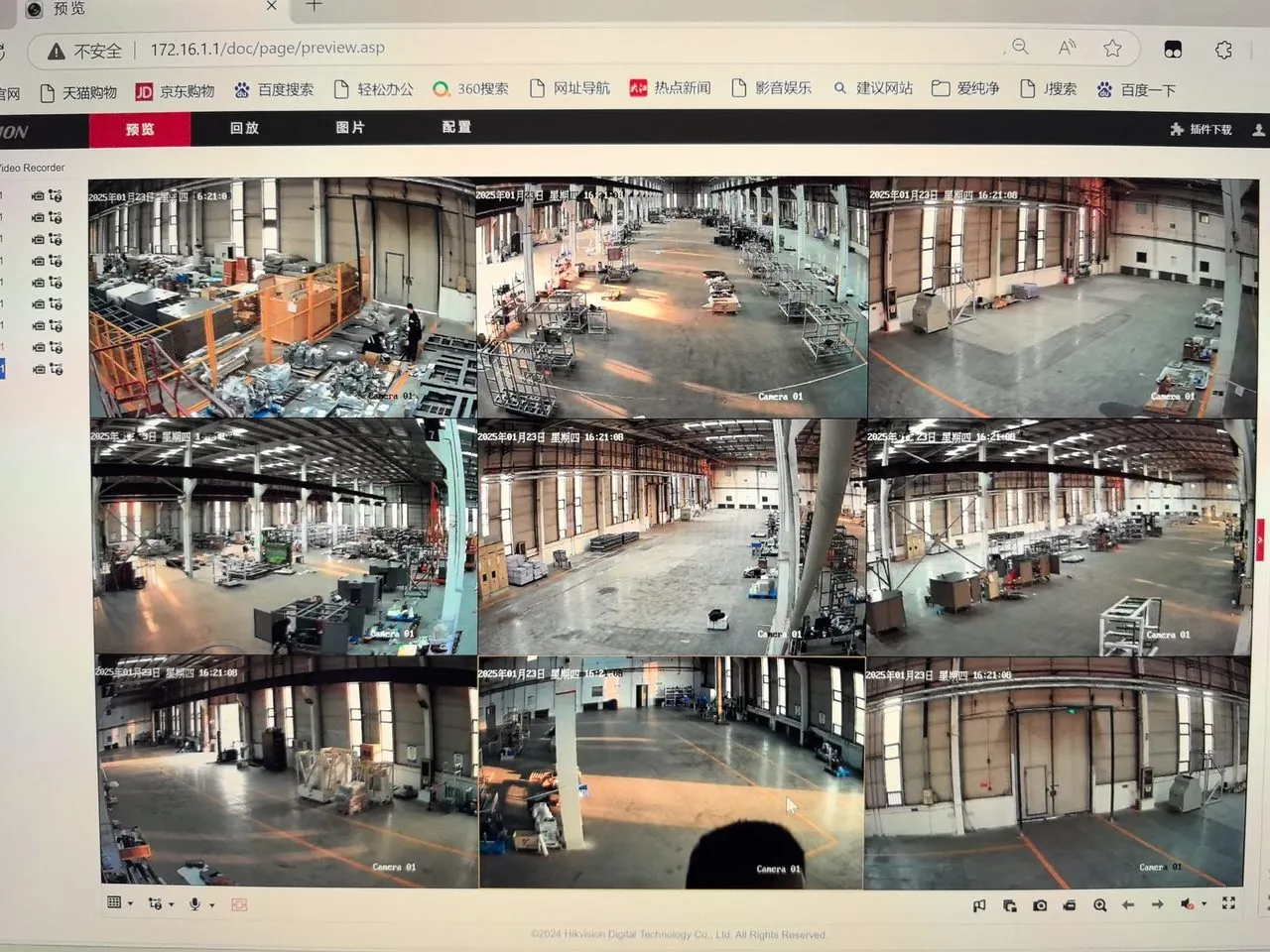Toggle live view camera for last channel

click(38, 369)
